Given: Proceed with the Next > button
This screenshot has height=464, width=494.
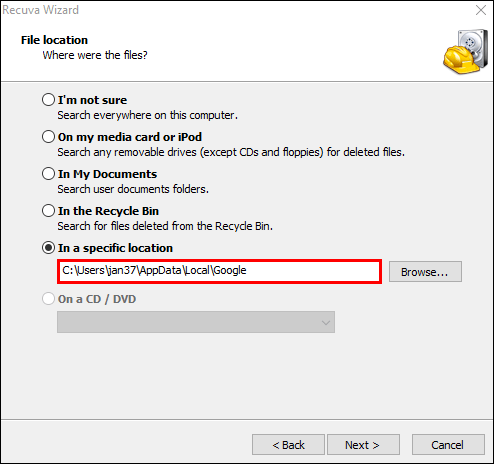Looking at the screenshot, I should click(363, 445).
